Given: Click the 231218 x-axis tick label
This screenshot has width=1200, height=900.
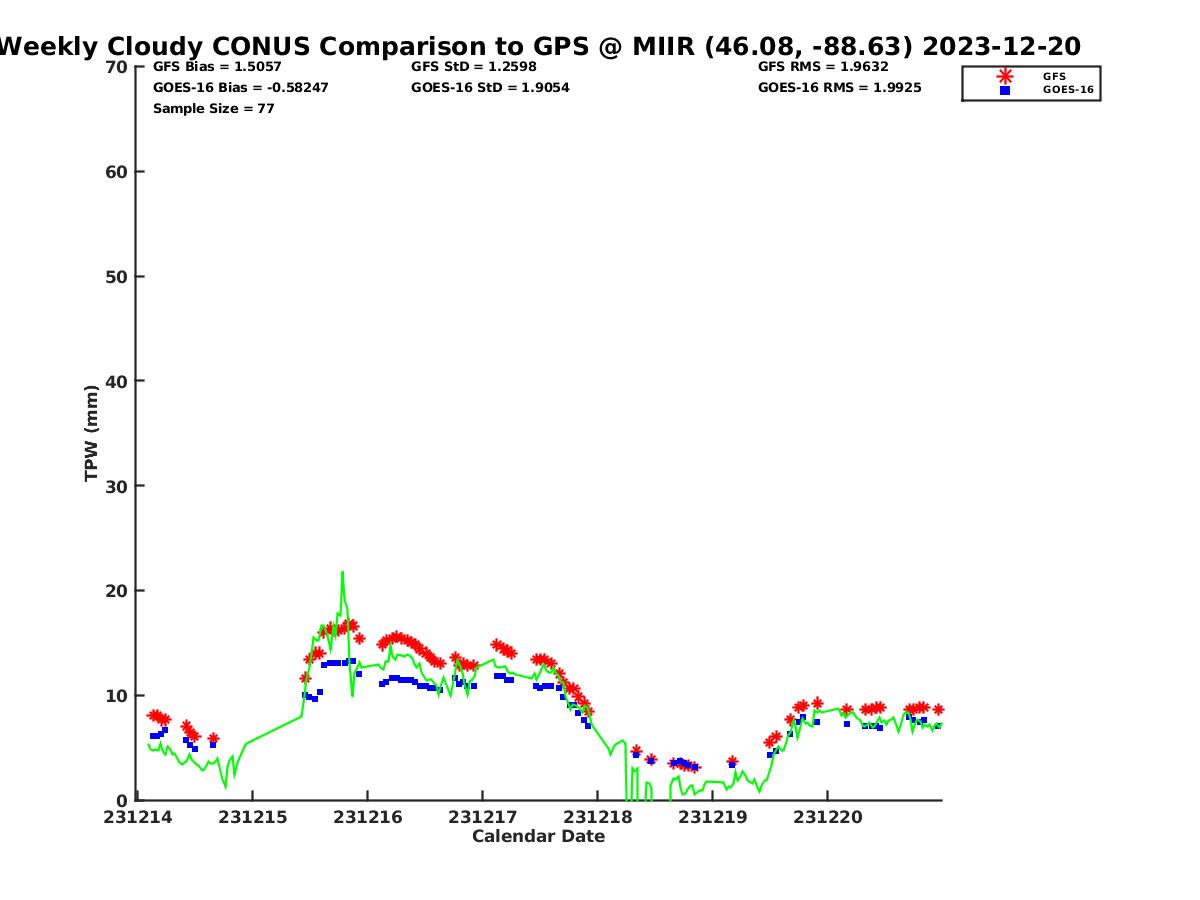Looking at the screenshot, I should 597,817.
